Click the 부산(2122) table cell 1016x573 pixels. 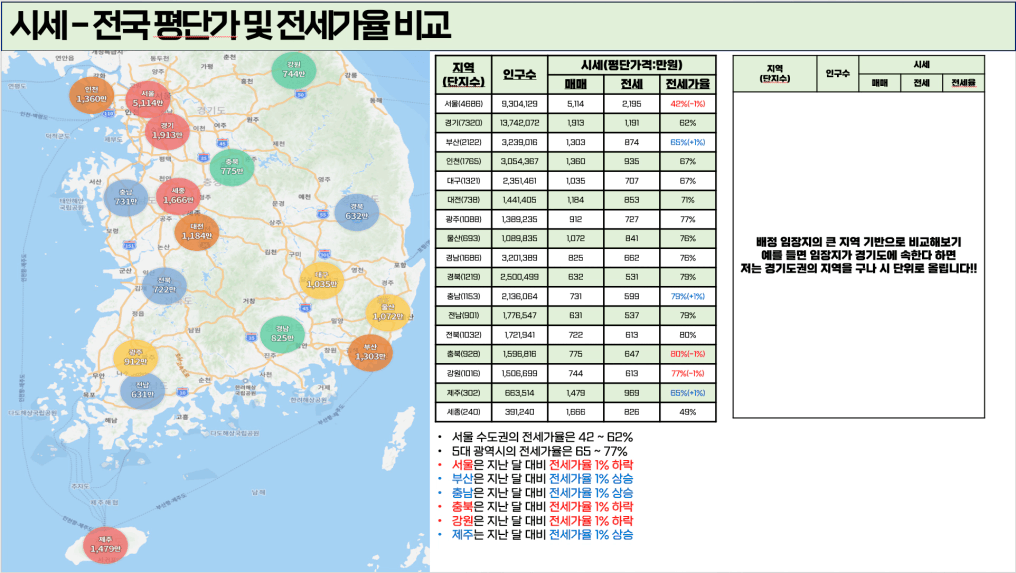click(x=463, y=142)
